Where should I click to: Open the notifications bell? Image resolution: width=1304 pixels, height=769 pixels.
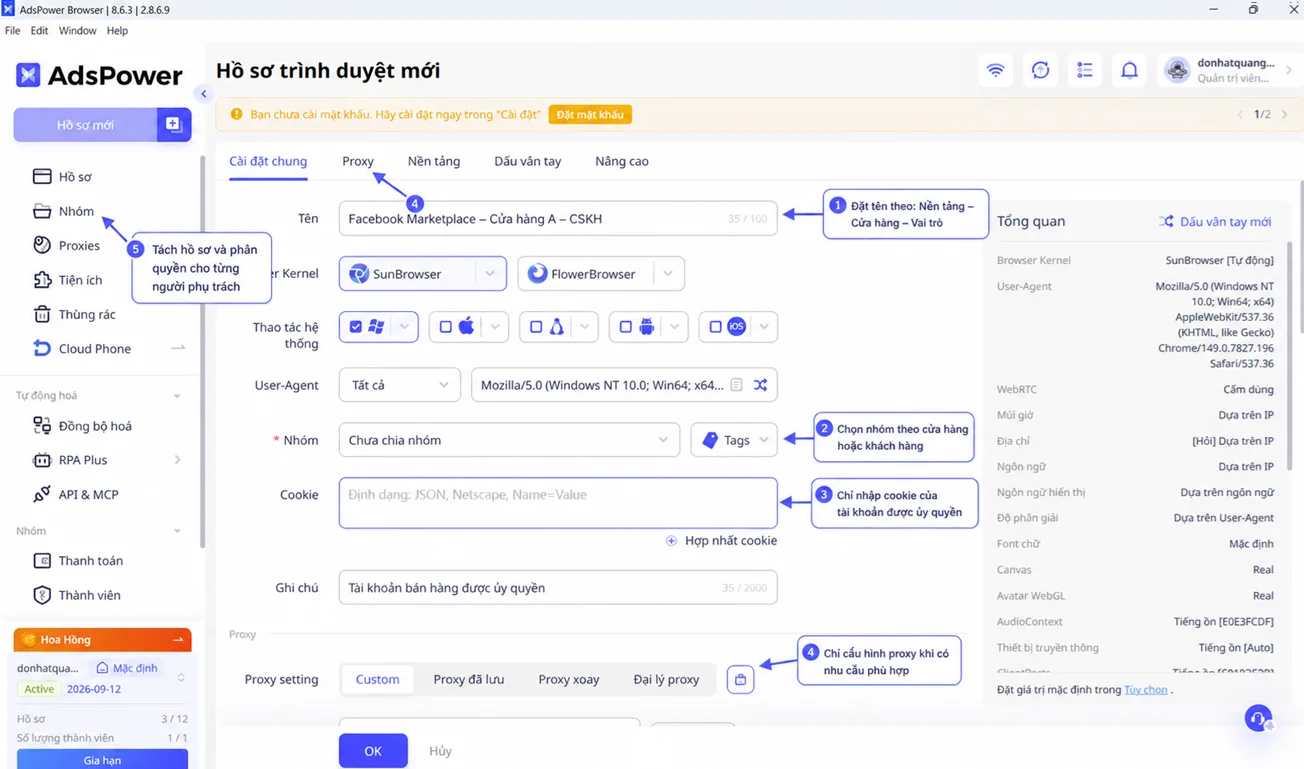click(x=1129, y=70)
